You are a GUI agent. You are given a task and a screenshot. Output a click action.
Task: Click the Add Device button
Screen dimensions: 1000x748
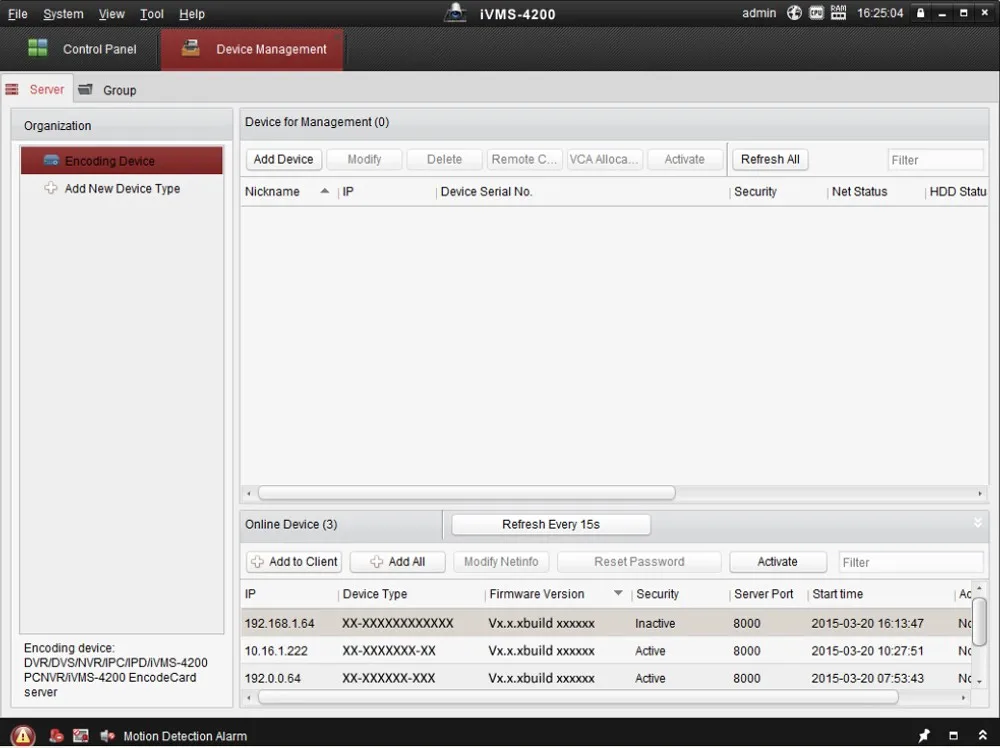pos(283,159)
